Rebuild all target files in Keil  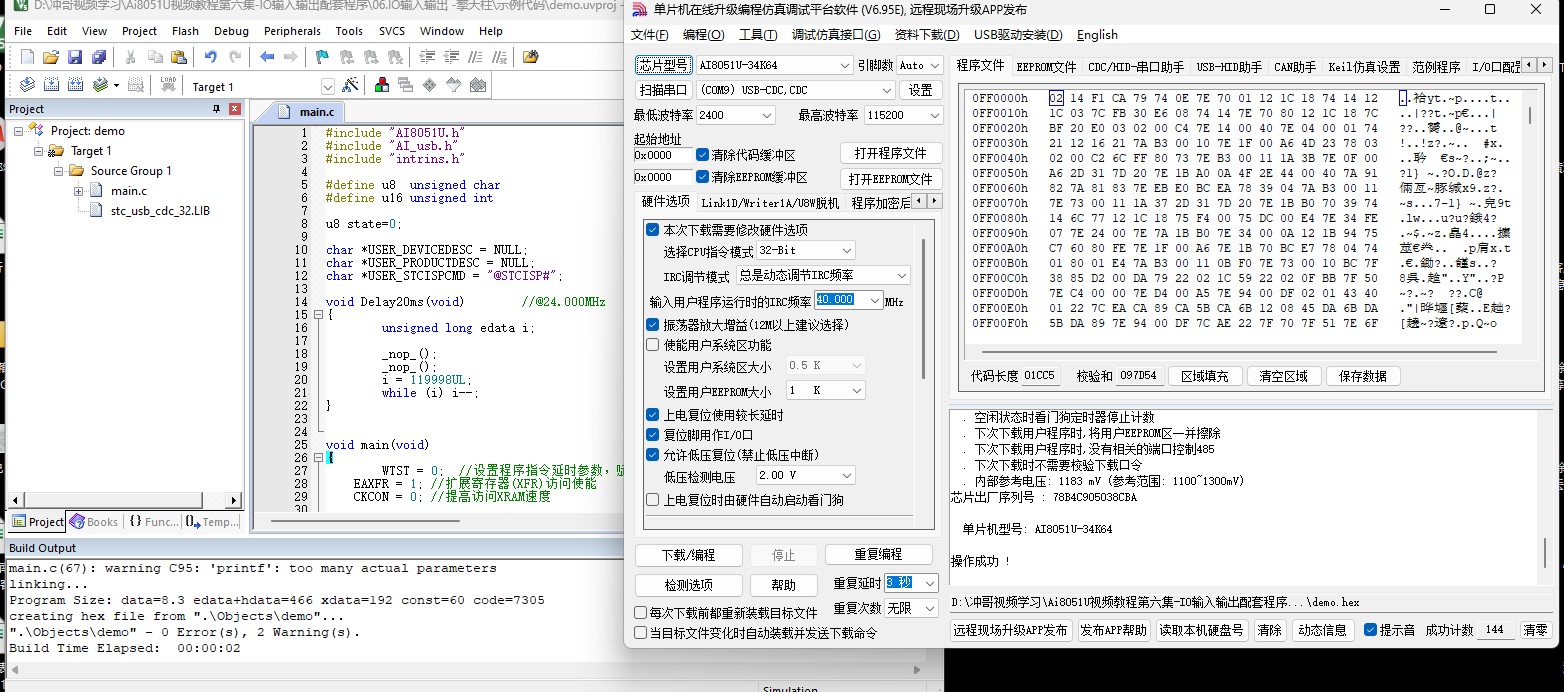point(76,86)
